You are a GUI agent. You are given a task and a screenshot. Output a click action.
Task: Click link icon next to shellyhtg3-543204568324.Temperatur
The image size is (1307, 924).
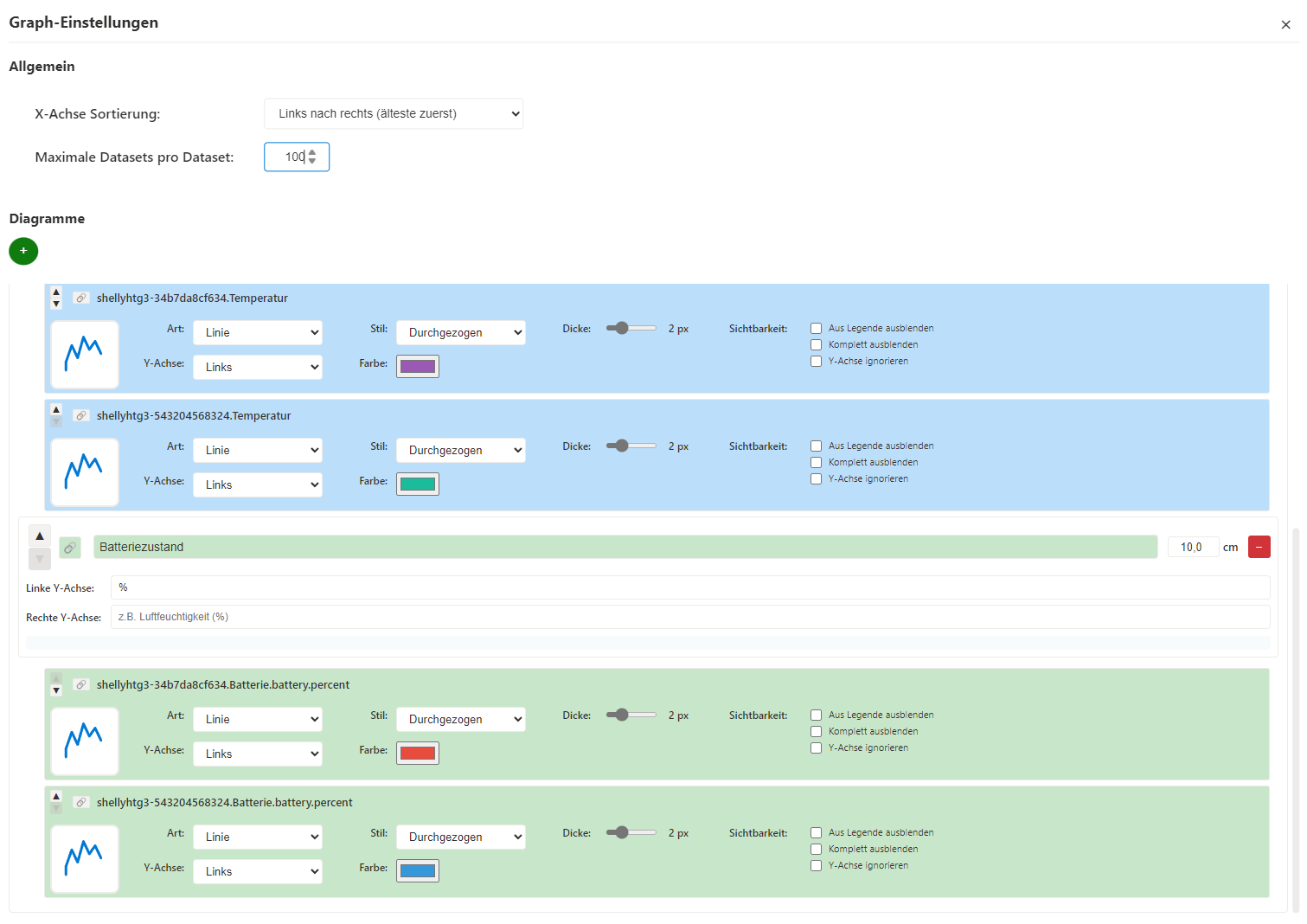click(x=80, y=416)
